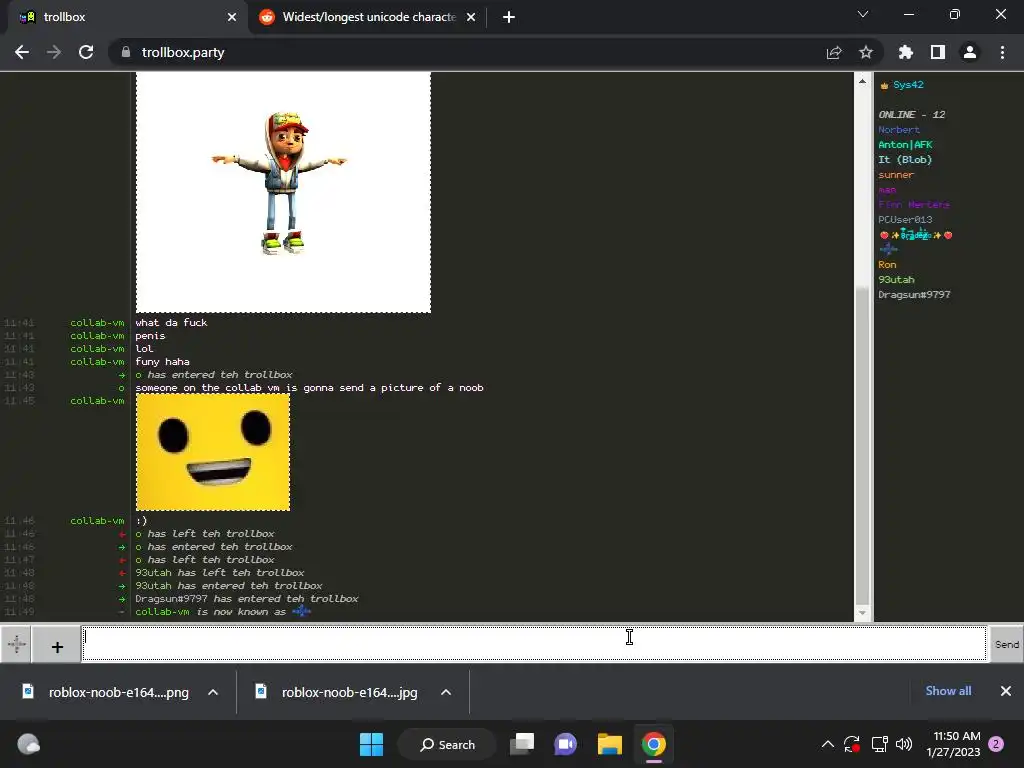Image resolution: width=1024 pixels, height=768 pixels.
Task: Open Chrome three-dot menu
Action: pyautogui.click(x=1002, y=52)
